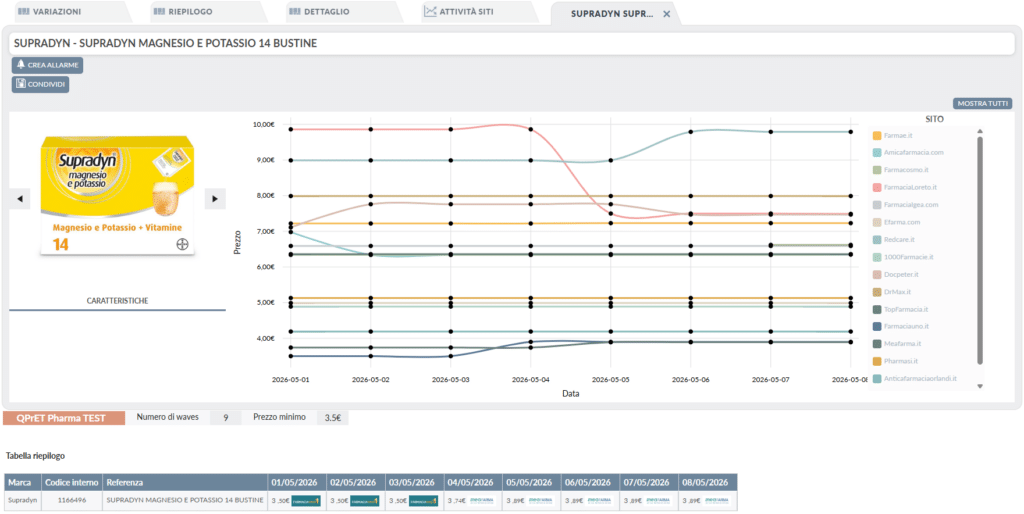Click the pharmacy logo in 02/05/2026 price cell
Screen dimensions: 1024x514
coord(366,501)
